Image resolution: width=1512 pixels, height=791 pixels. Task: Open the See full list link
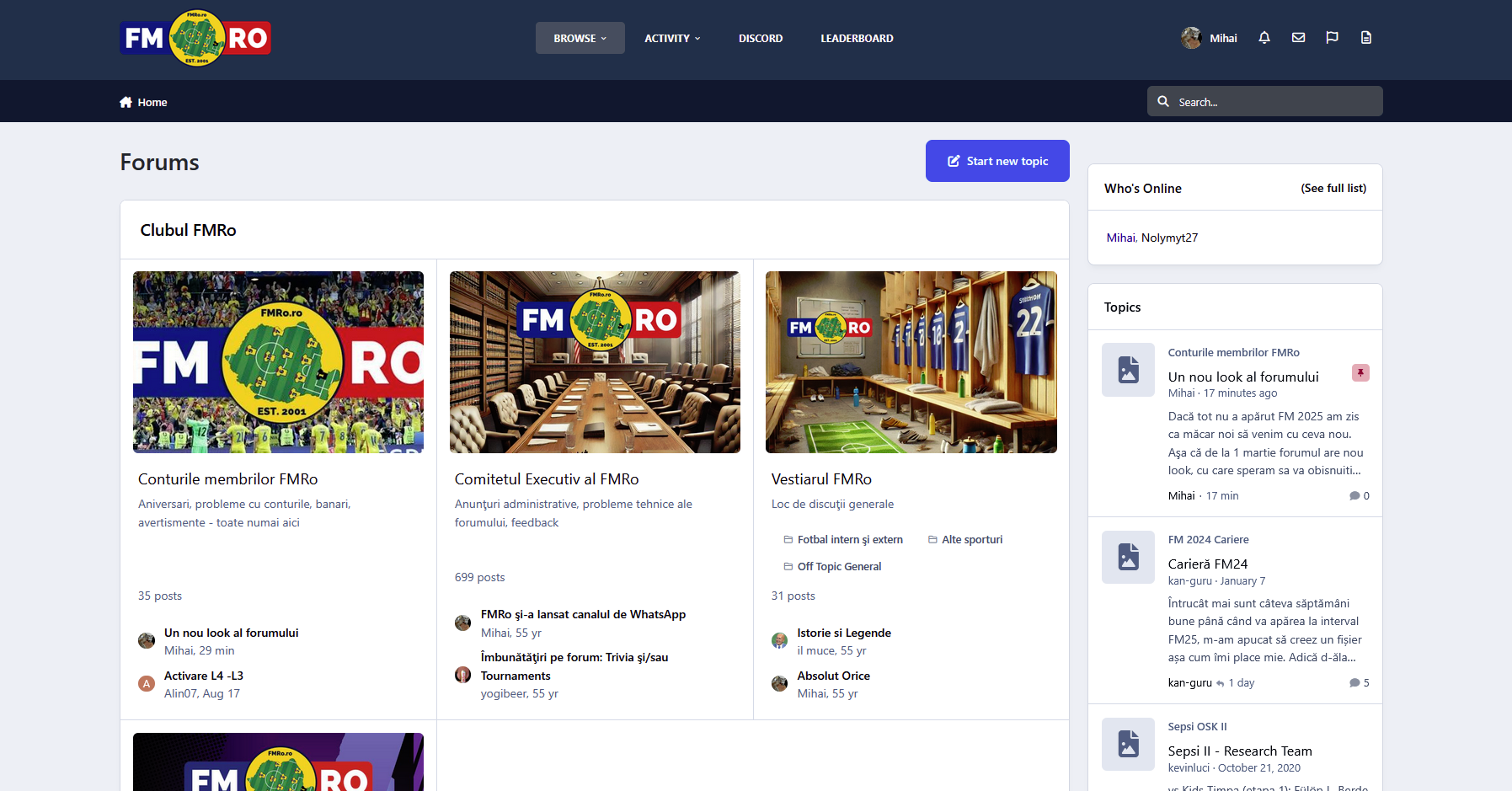[1333, 188]
